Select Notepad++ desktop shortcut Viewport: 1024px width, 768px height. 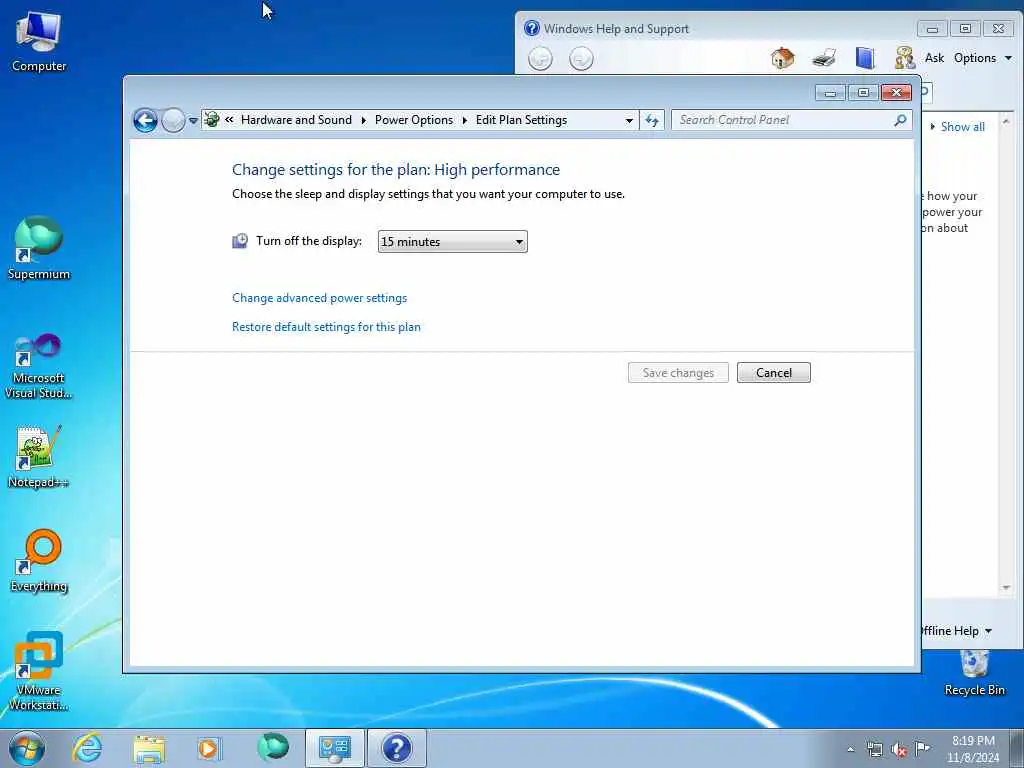click(x=39, y=457)
